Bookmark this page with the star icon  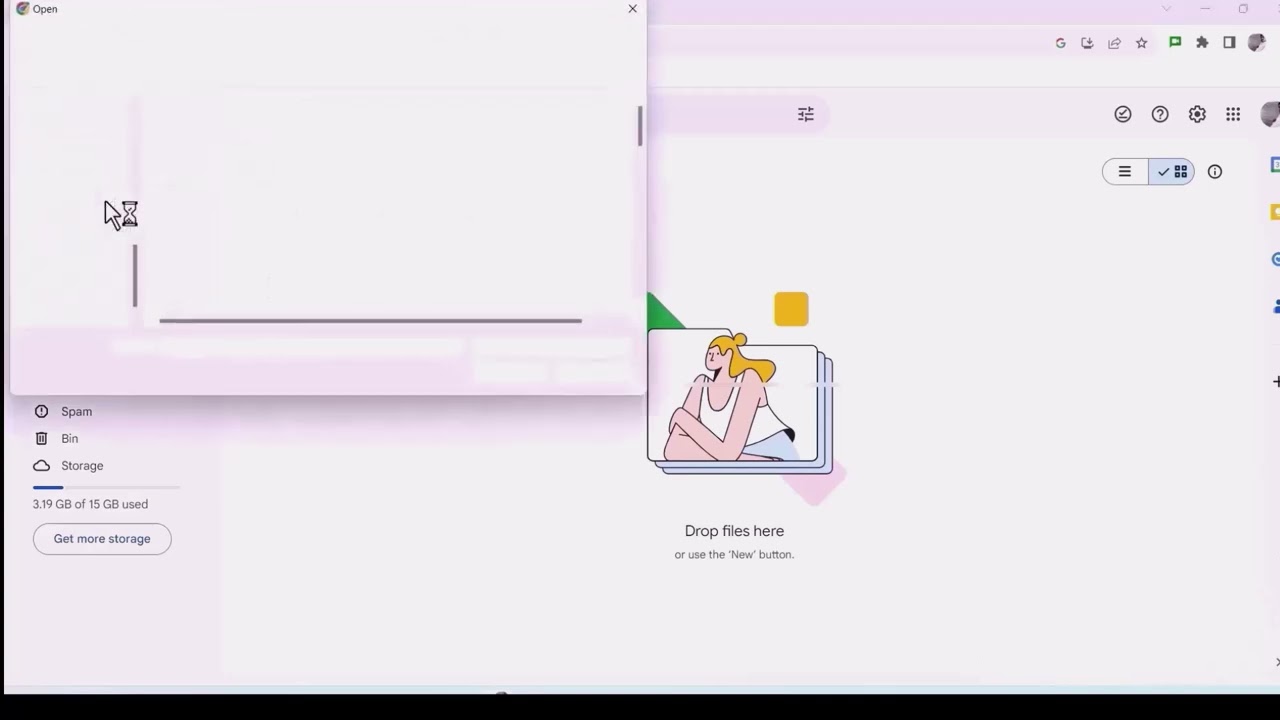[x=1141, y=43]
